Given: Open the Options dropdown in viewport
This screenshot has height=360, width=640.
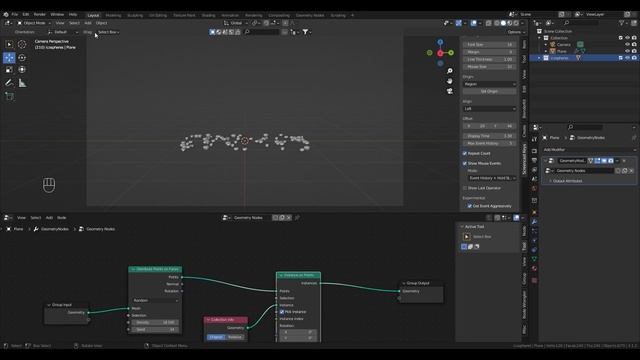Looking at the screenshot, I should point(516,32).
